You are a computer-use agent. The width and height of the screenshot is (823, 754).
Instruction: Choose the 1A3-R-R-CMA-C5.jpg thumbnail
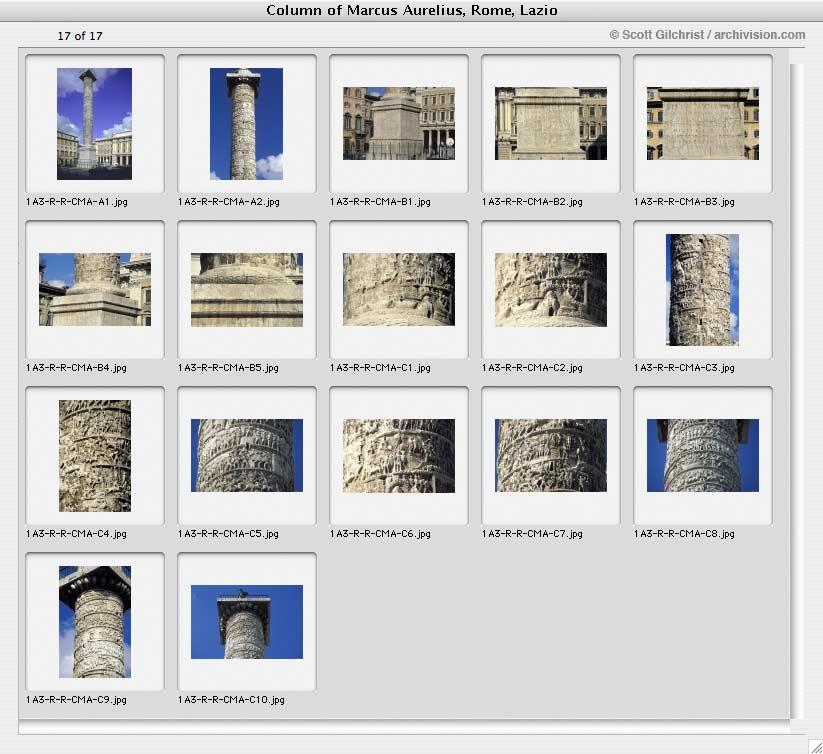[x=247, y=455]
